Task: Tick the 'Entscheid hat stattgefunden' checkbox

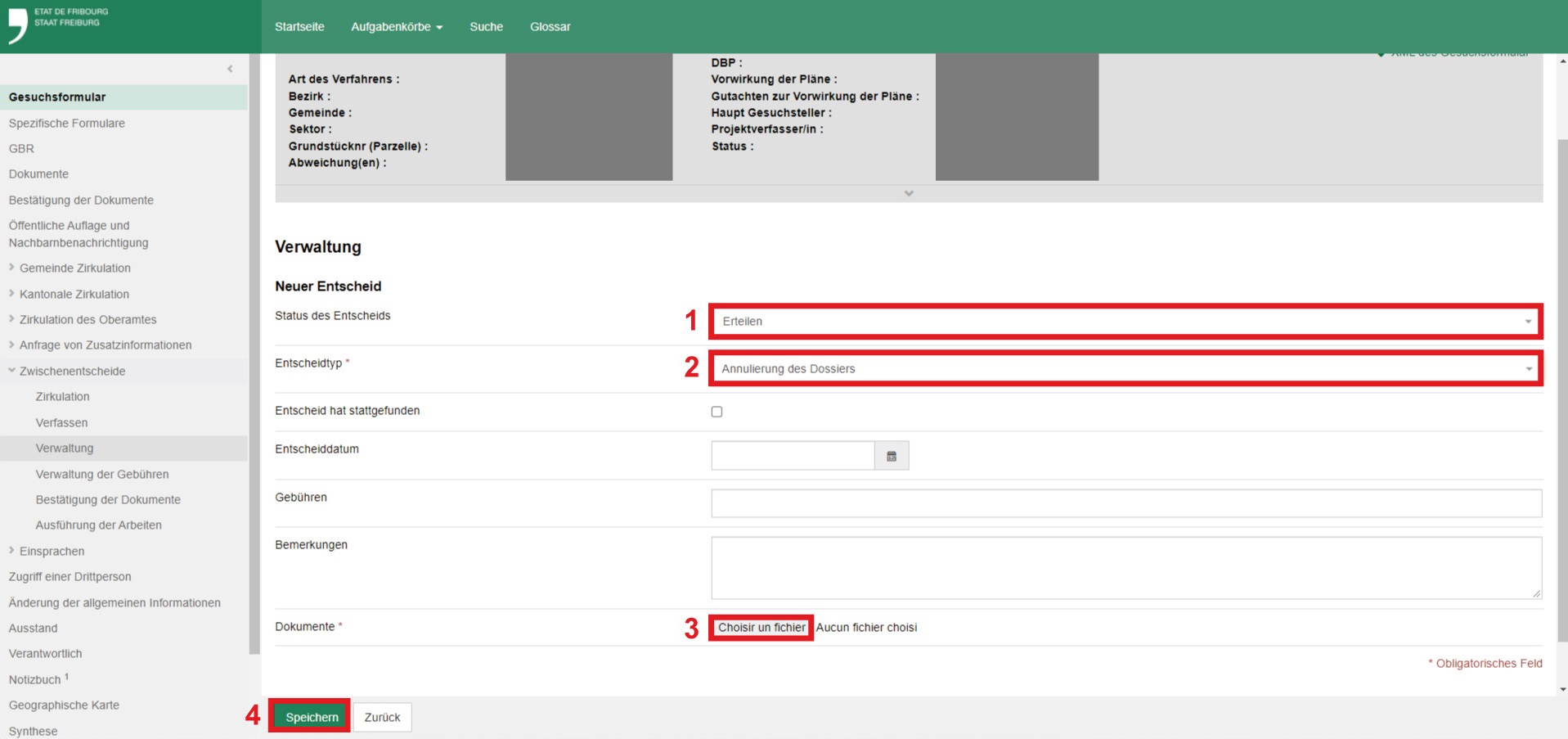Action: (717, 412)
